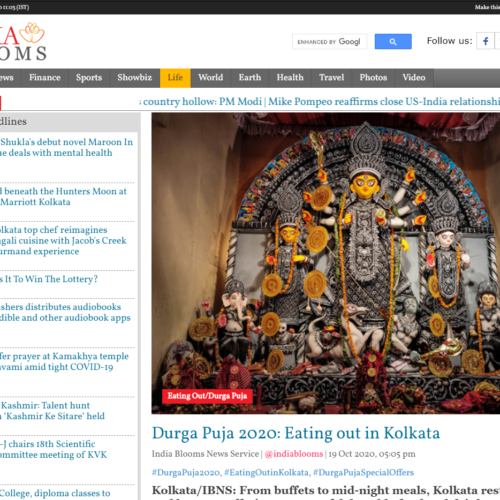The image size is (500, 500).
Task: Open the Photos section tab
Action: [x=373, y=78]
